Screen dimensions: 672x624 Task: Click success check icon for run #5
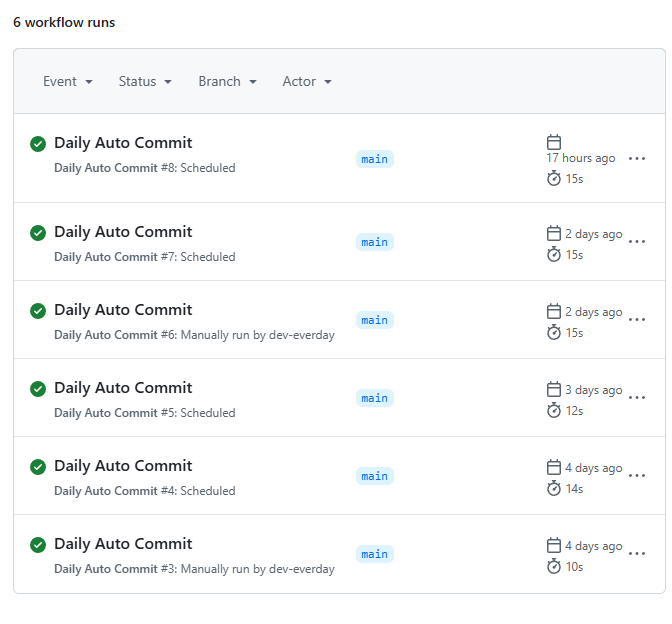(x=38, y=389)
